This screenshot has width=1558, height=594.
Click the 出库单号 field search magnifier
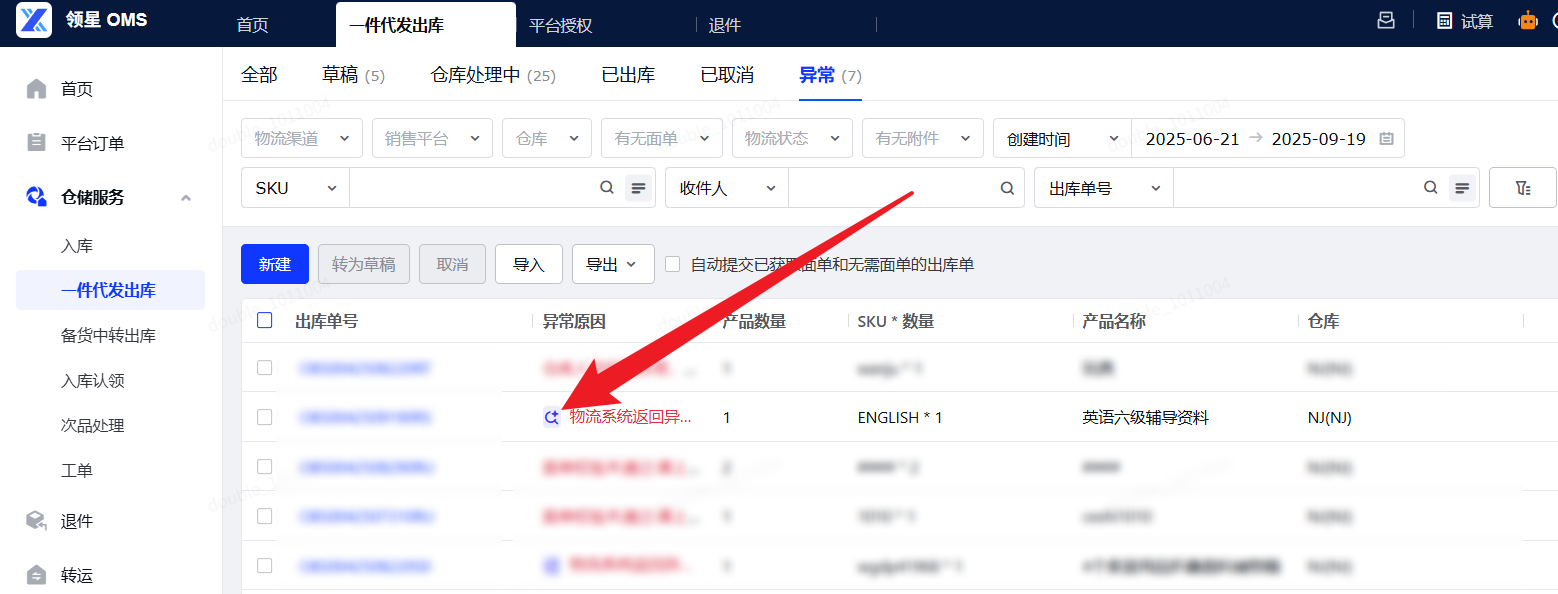coord(1432,188)
